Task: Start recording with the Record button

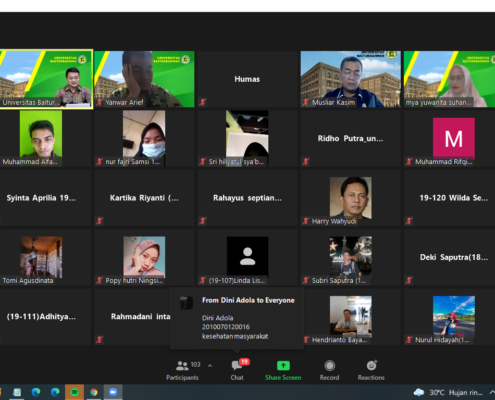Action: click(329, 370)
